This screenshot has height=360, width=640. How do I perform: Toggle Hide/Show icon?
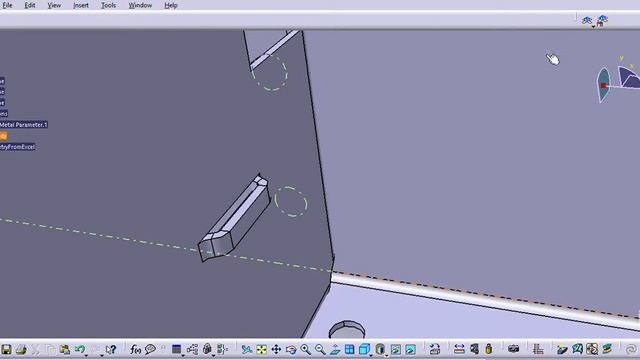[396, 349]
